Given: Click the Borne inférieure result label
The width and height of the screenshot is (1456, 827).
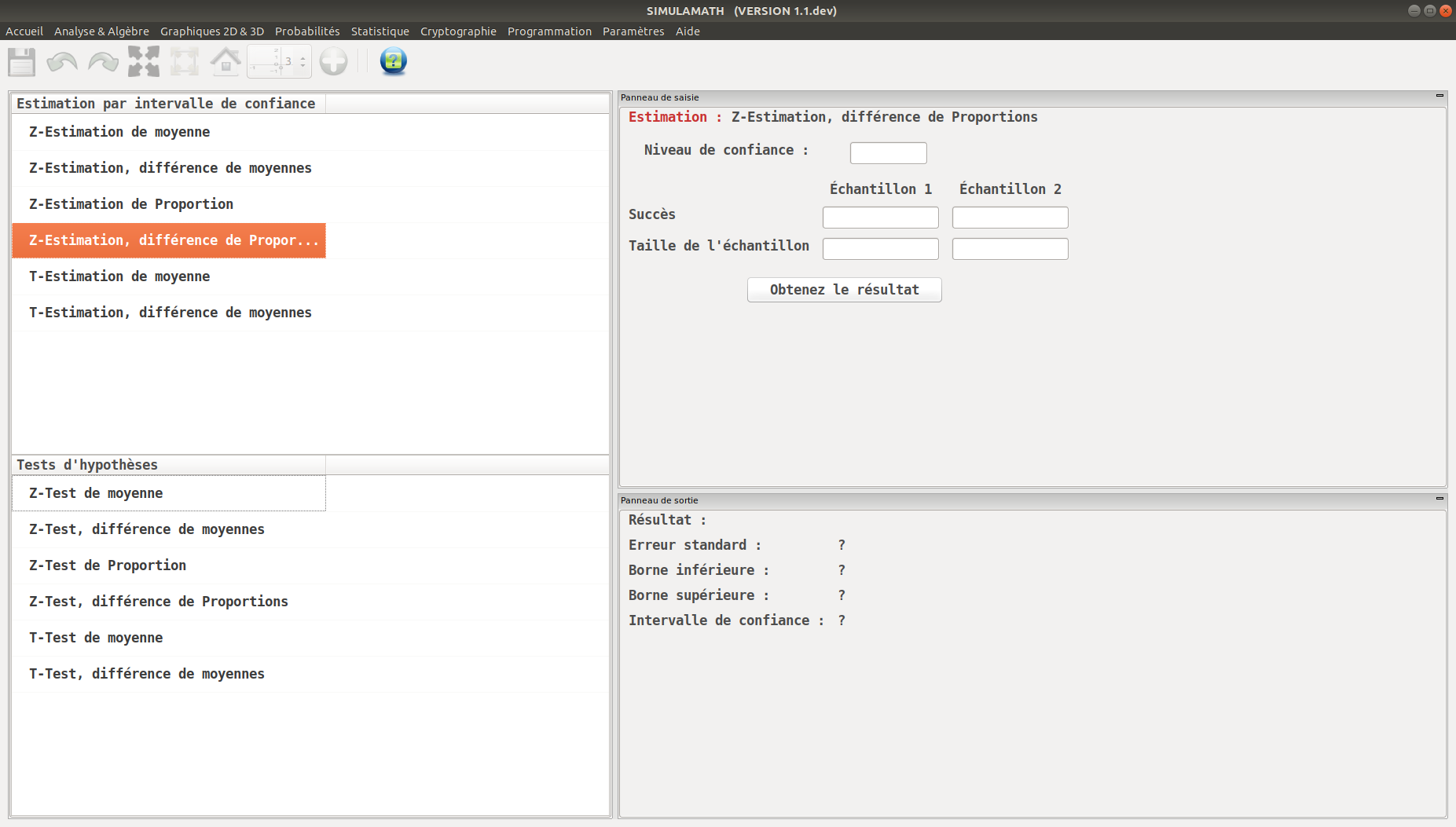Looking at the screenshot, I should pos(699,570).
